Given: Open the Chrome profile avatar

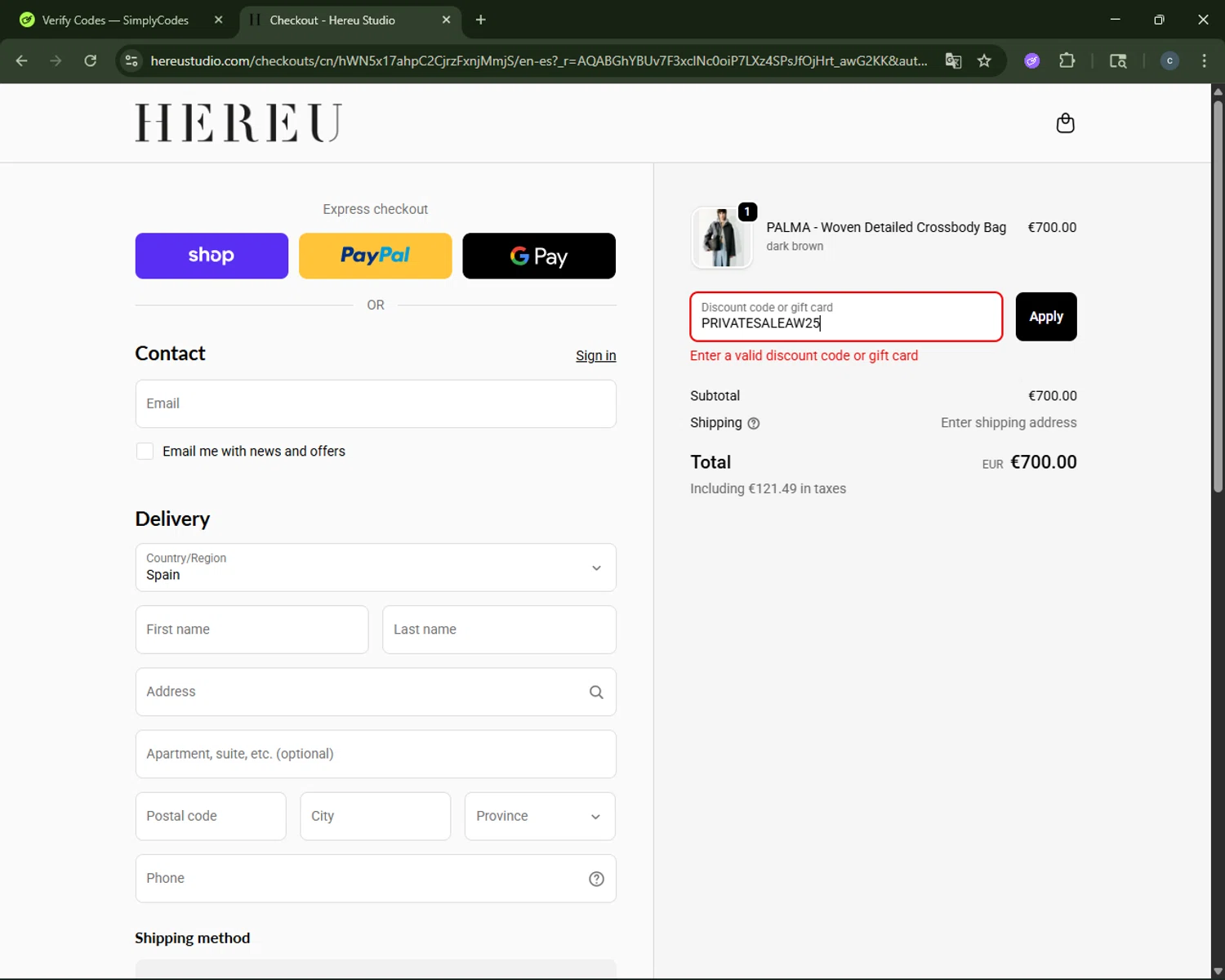Looking at the screenshot, I should [1169, 60].
